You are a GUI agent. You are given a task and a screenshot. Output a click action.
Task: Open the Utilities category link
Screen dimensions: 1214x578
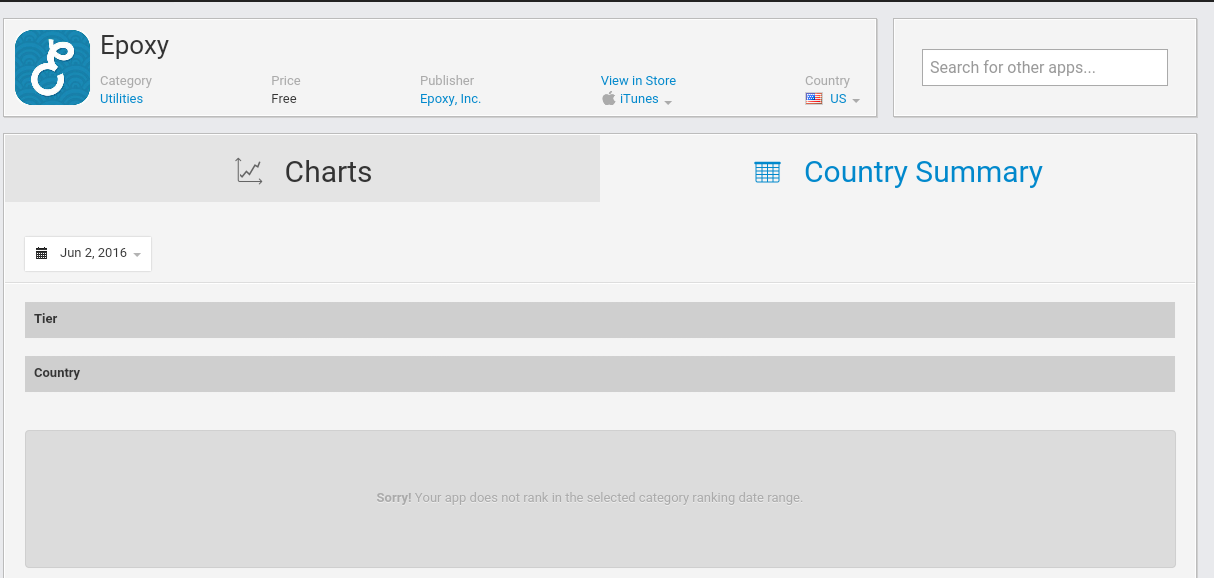pyautogui.click(x=121, y=98)
